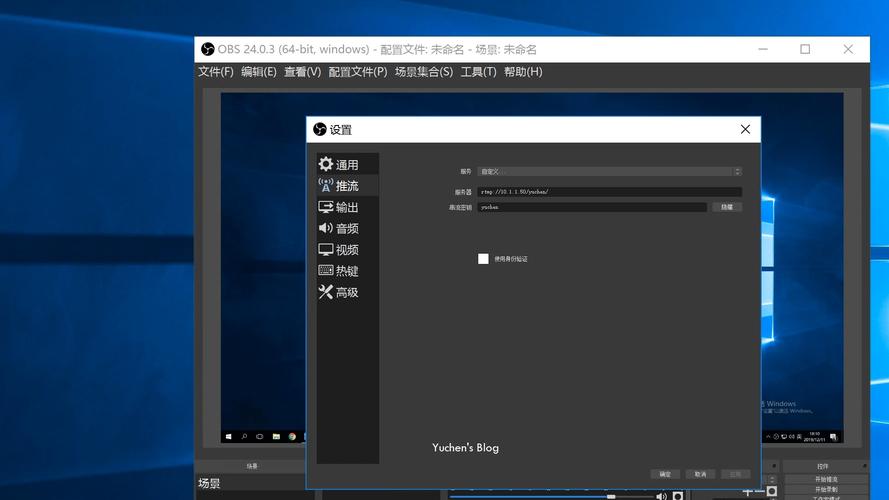Click the 隐藏 button beside stream key
Screen dimensions: 889x500
tap(727, 207)
